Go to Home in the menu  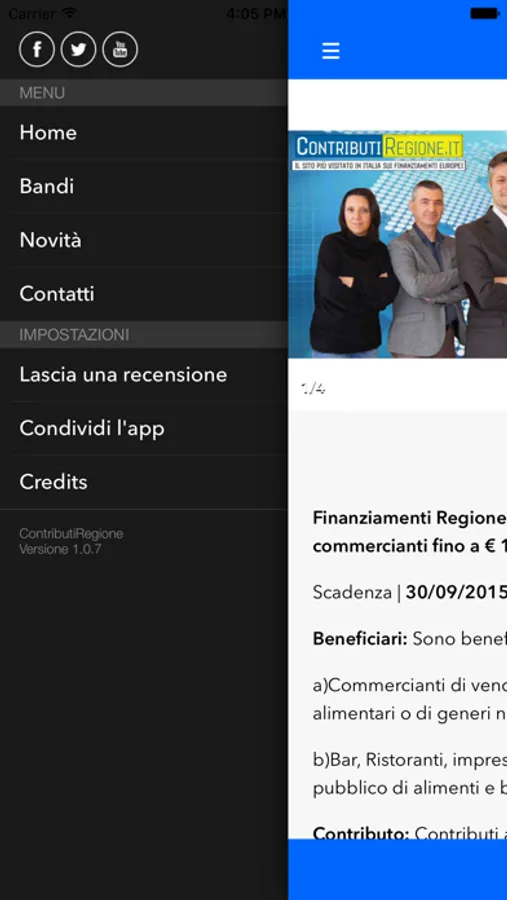point(144,133)
